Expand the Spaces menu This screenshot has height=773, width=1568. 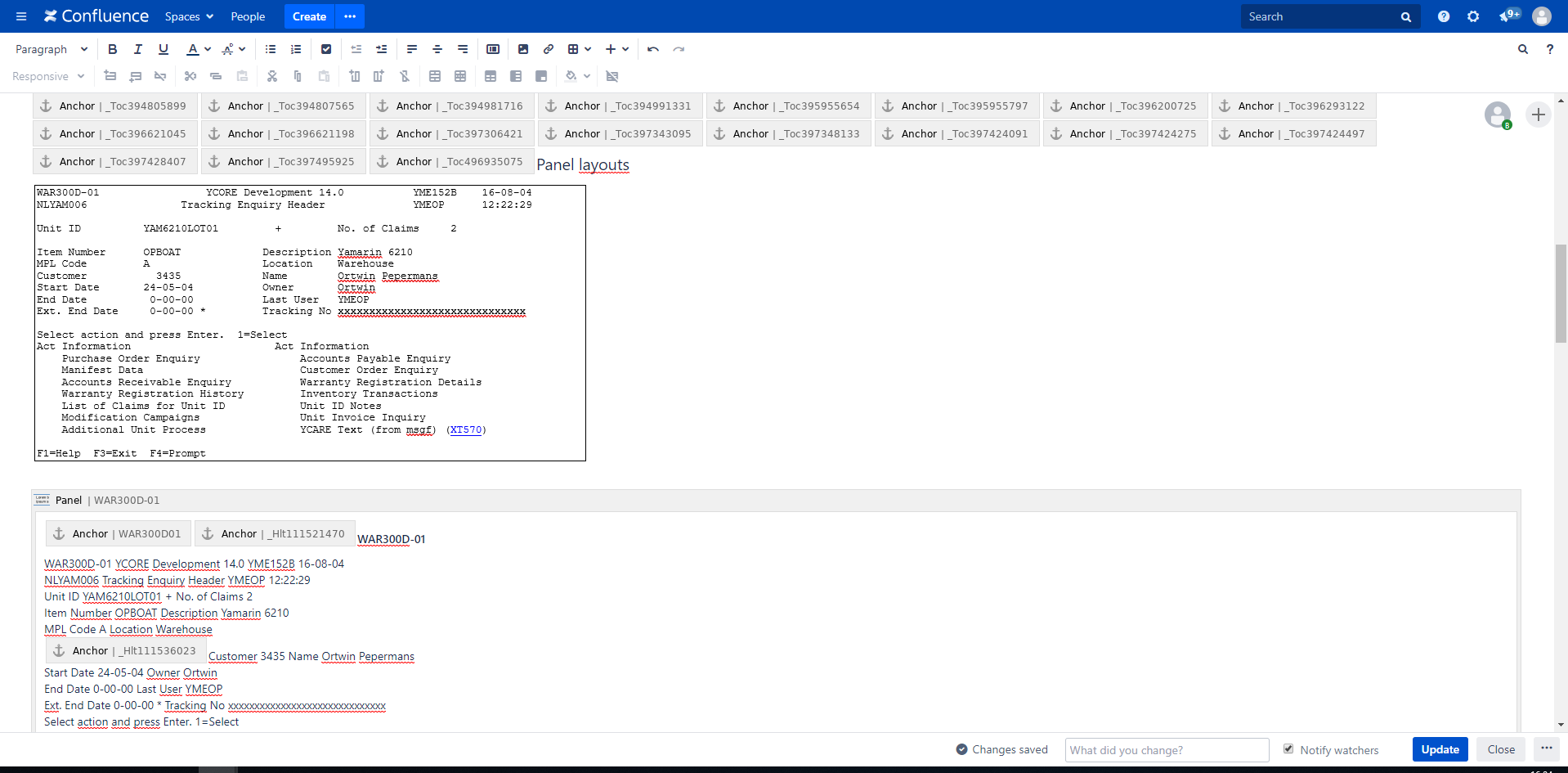(189, 16)
